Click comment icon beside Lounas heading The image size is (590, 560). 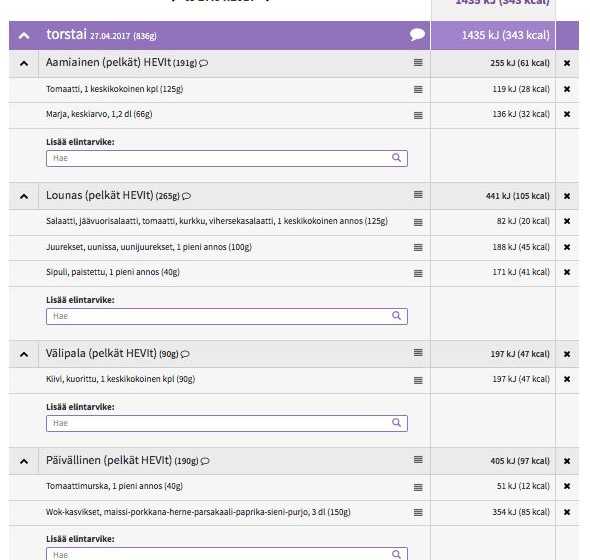(186, 196)
